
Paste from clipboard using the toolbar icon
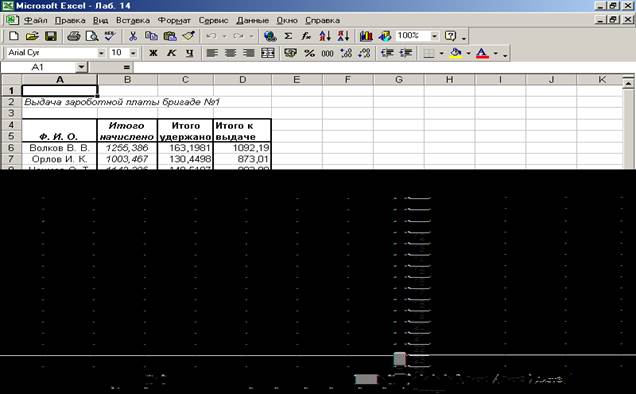click(170, 36)
